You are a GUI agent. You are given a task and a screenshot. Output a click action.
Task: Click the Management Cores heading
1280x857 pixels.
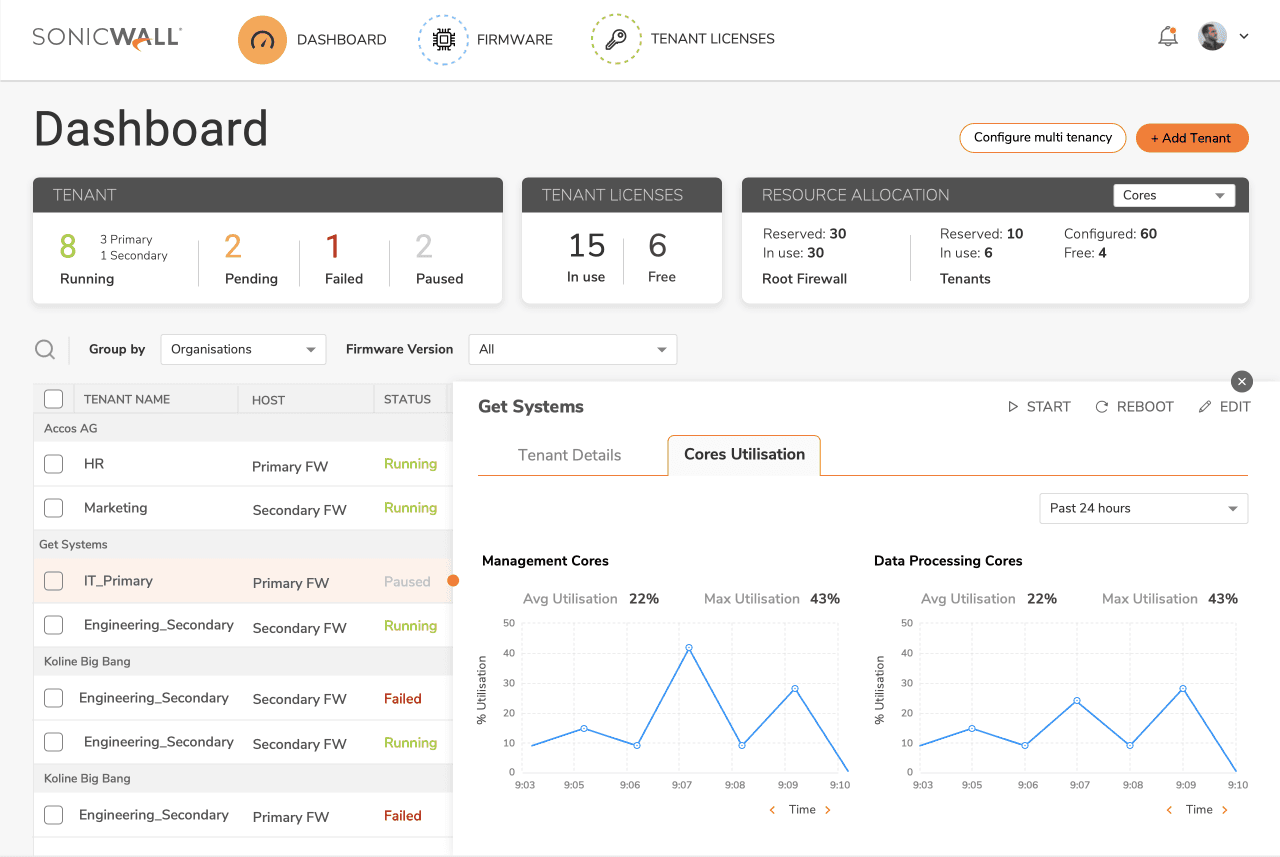[545, 561]
